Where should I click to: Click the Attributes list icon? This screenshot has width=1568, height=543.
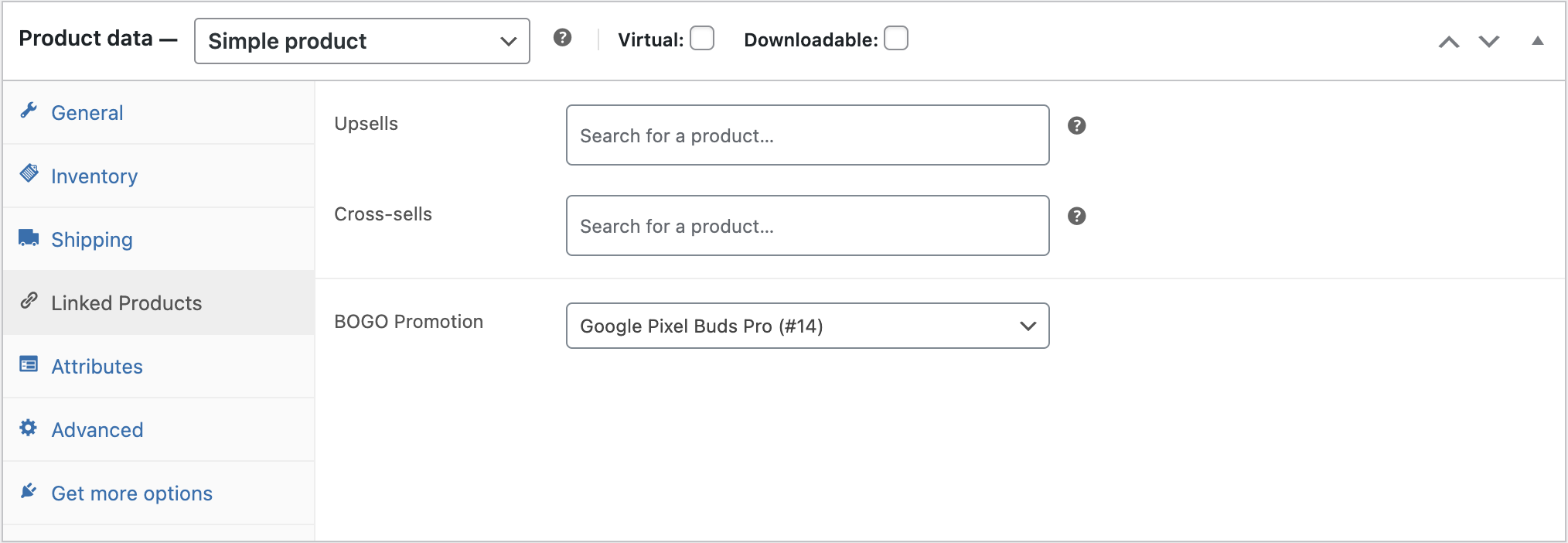[x=29, y=364]
